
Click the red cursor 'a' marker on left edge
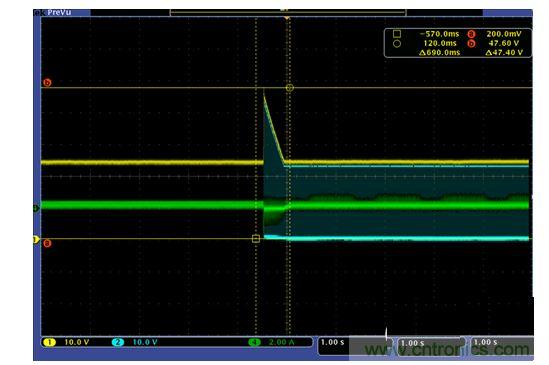pos(47,243)
